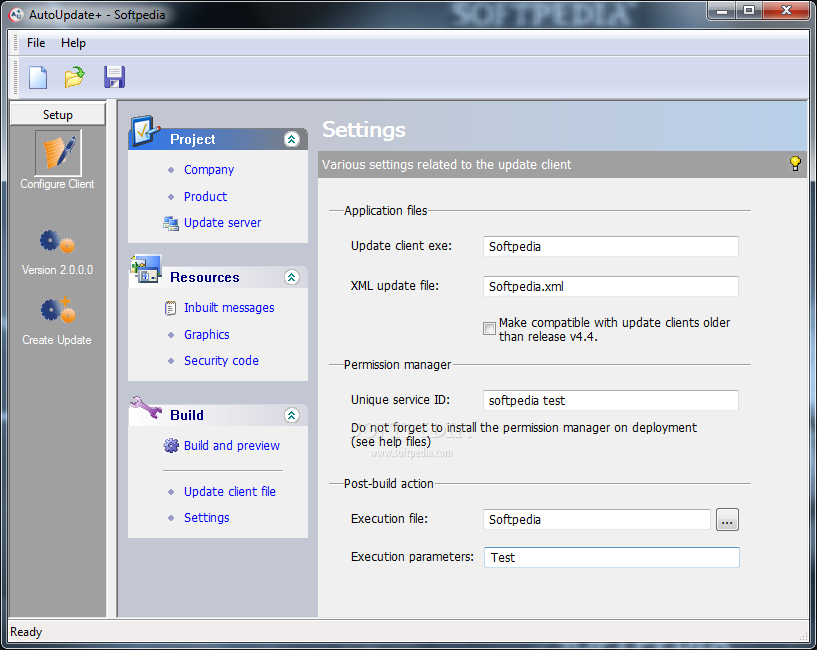This screenshot has width=817, height=650.
Task: Open Inbuilt messages page
Action: (229, 308)
